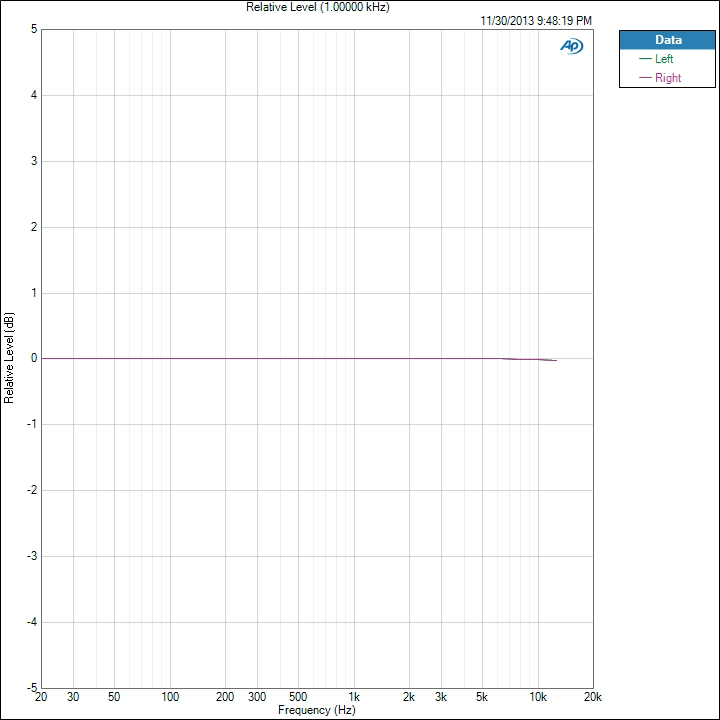Screen dimensions: 720x720
Task: Click the 1k tick on the frequency axis
Action: click(353, 697)
